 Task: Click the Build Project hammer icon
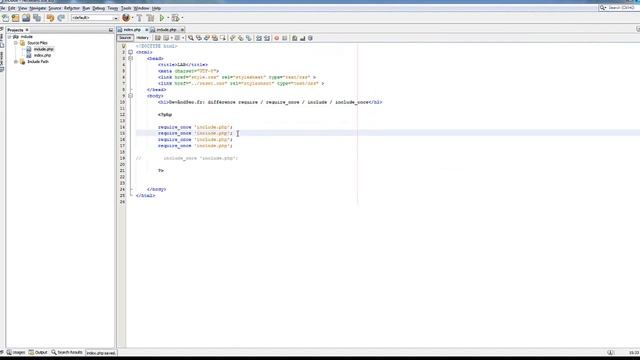[139, 18]
